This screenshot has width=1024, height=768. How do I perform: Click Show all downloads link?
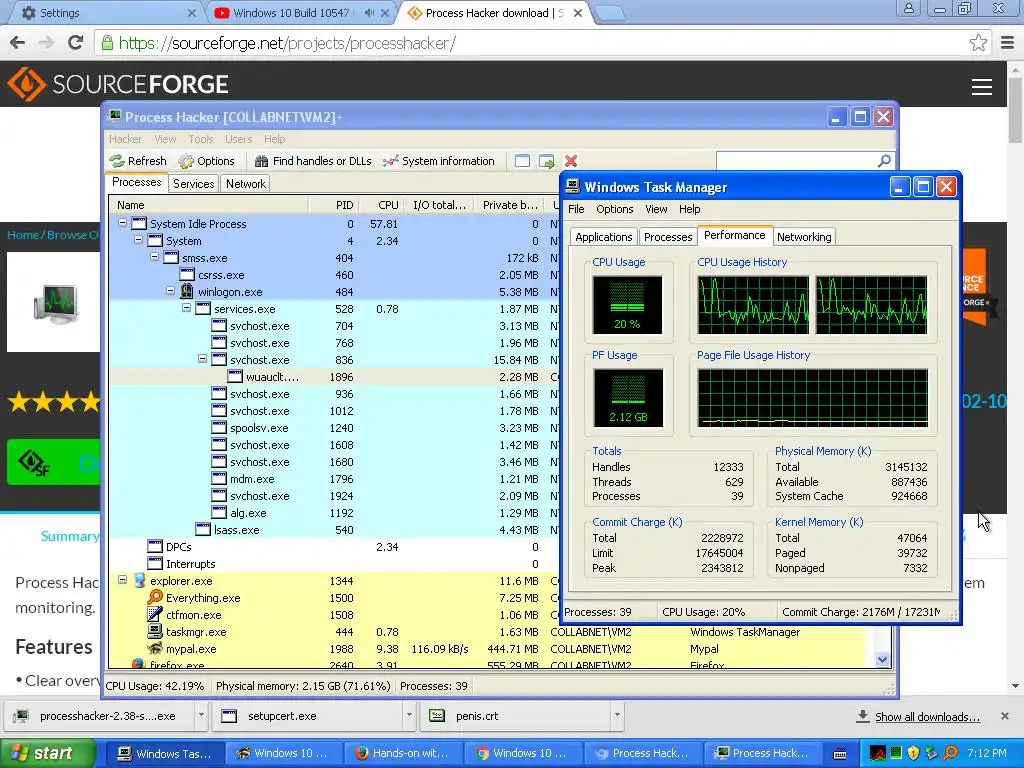tap(927, 716)
